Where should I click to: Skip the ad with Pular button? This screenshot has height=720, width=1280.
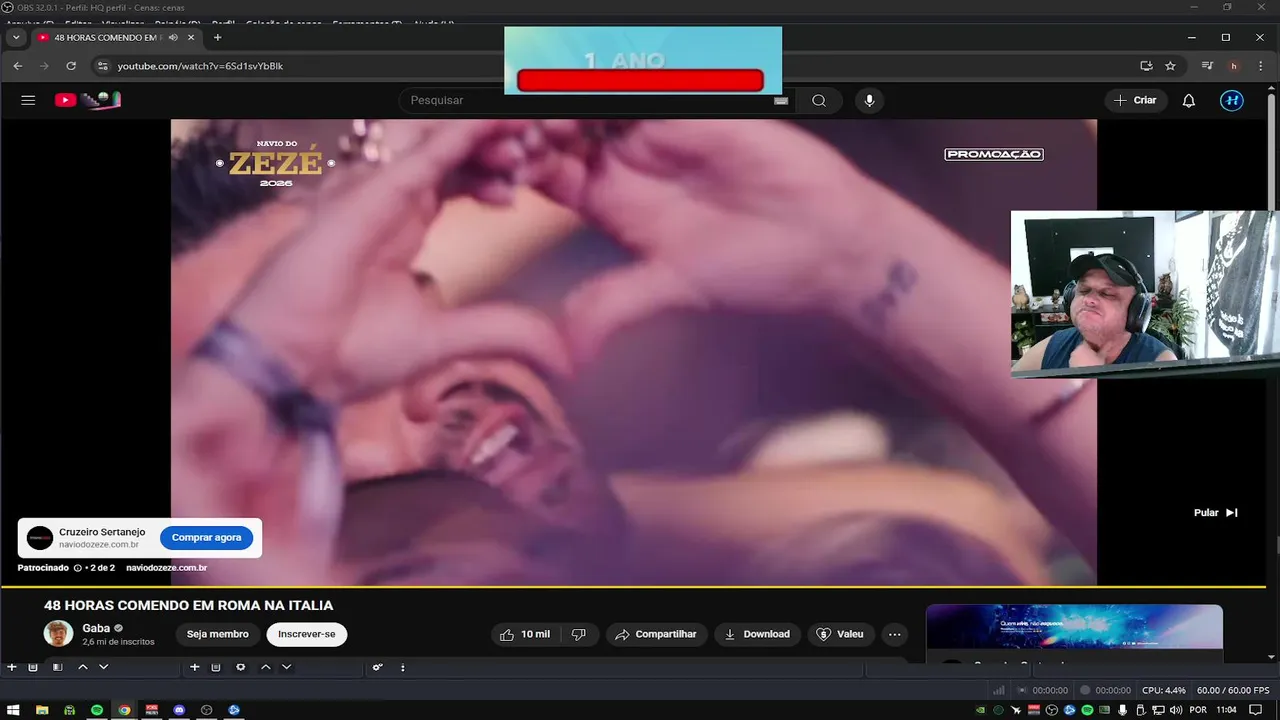(1216, 513)
